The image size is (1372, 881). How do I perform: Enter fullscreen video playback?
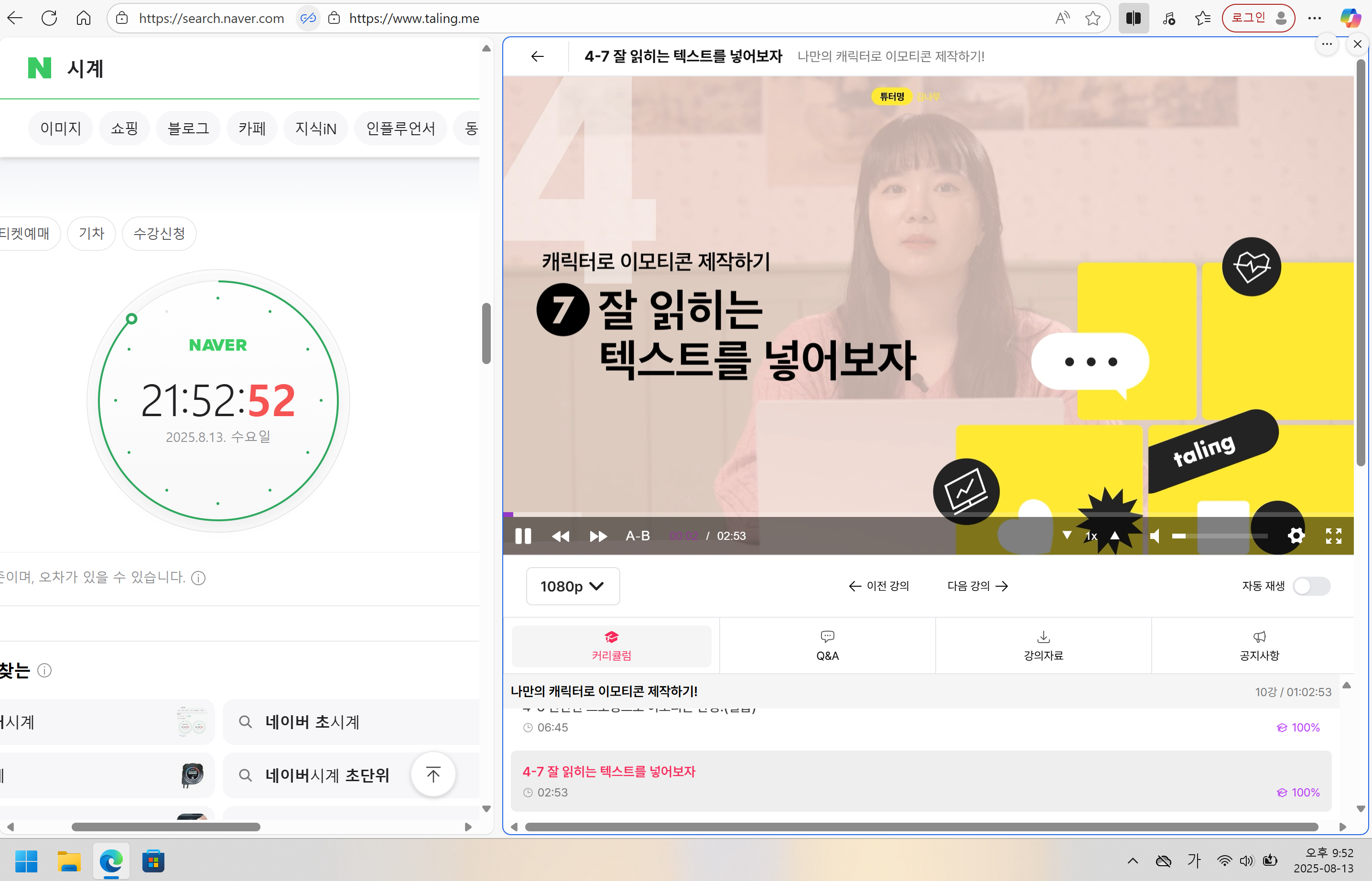1334,536
